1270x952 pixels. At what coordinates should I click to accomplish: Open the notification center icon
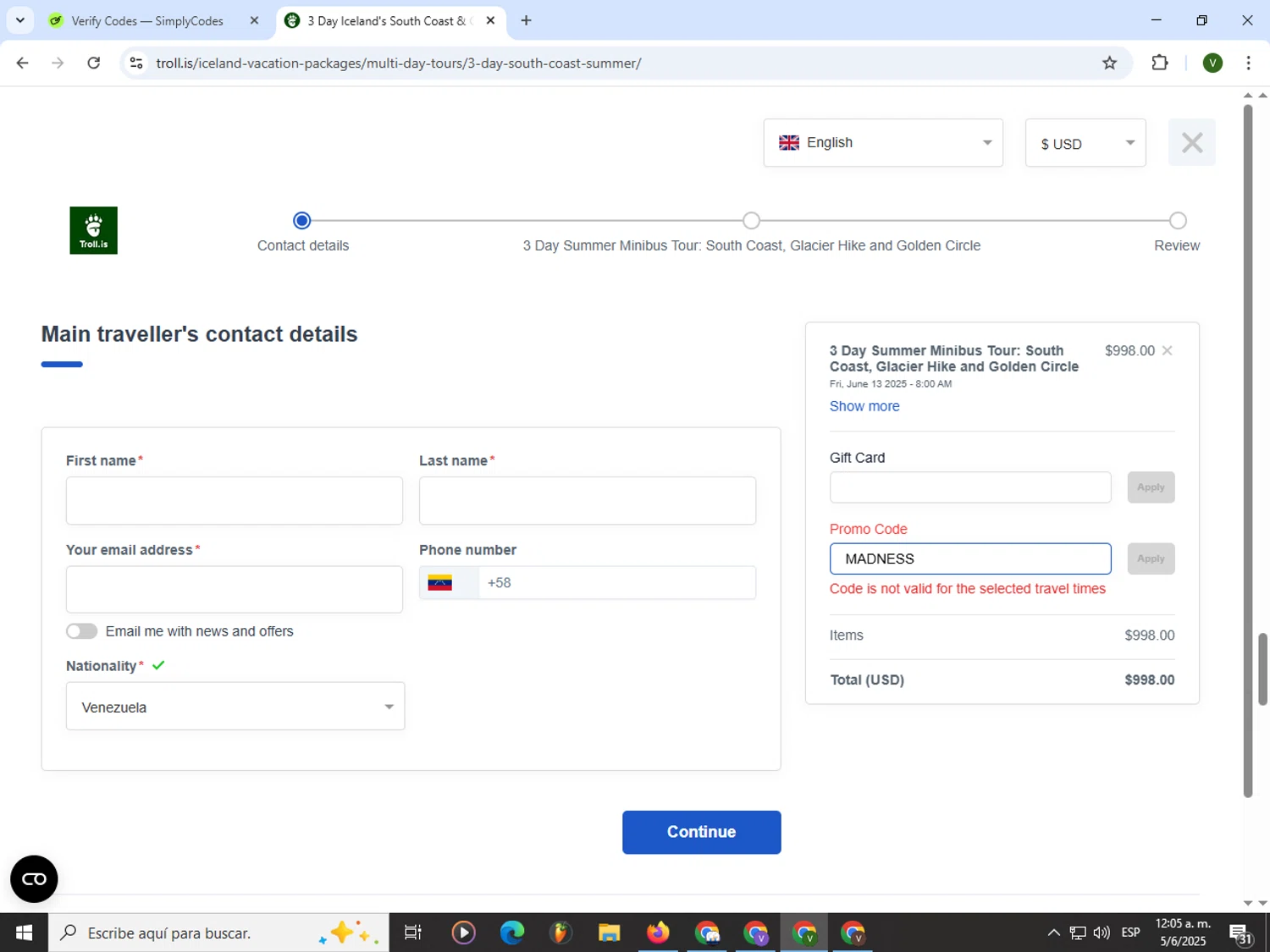coord(1240,934)
